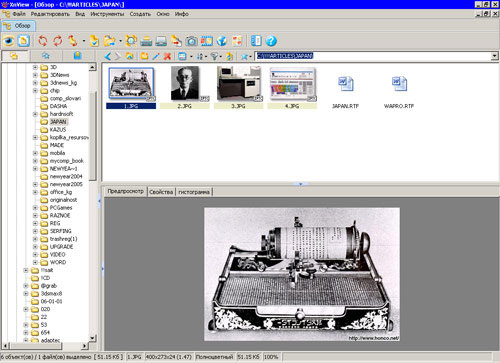500x363 pixels.
Task: Toggle the folder tree panel tab
Action: (x=14, y=56)
